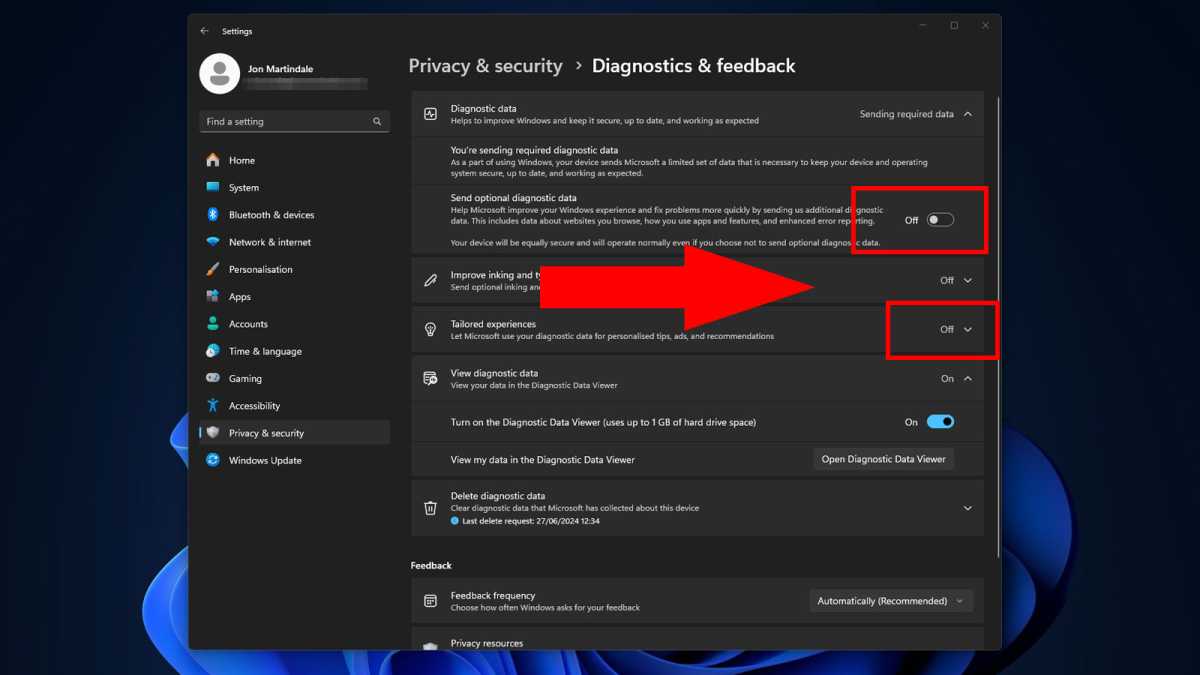Select Network & internet in sidebar
The width and height of the screenshot is (1200, 675).
click(x=295, y=242)
